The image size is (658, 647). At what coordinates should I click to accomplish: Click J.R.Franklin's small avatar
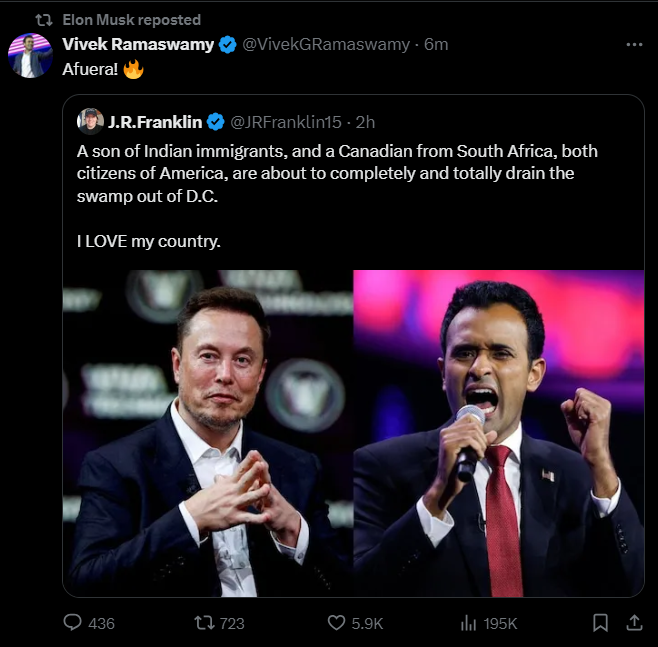[91, 122]
